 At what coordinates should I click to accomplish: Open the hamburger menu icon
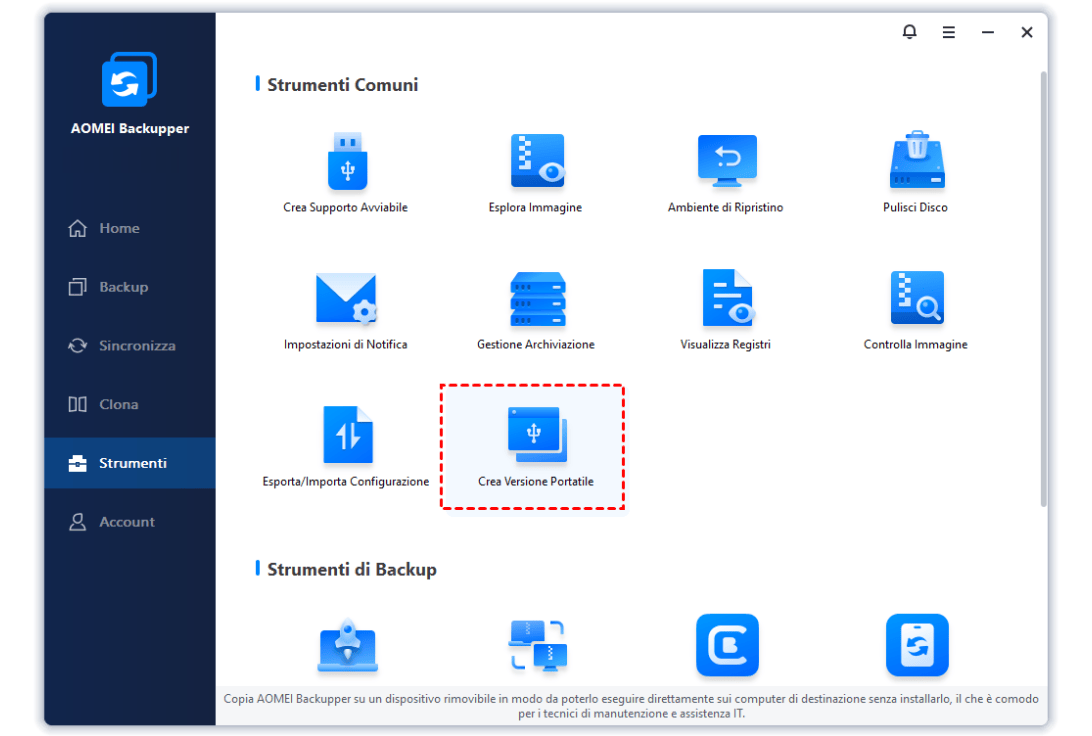click(949, 32)
